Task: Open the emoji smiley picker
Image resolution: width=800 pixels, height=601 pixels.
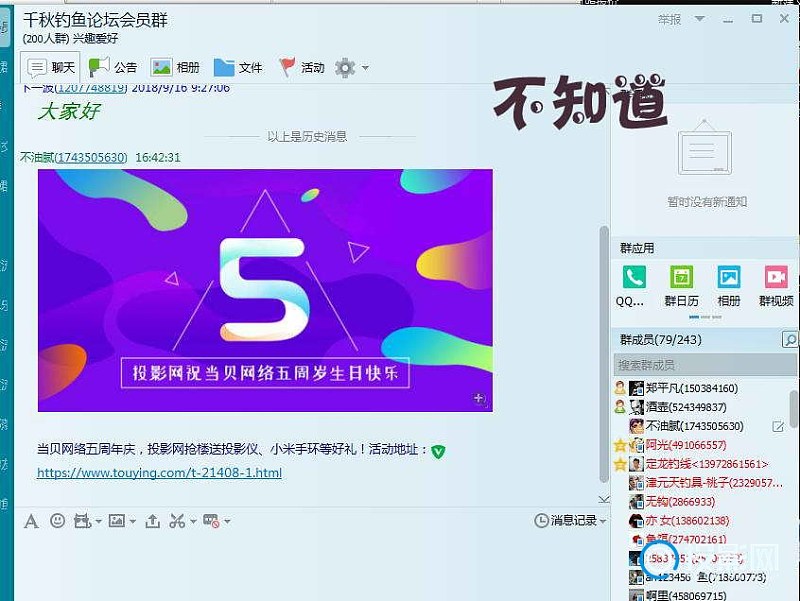Action: [57, 520]
